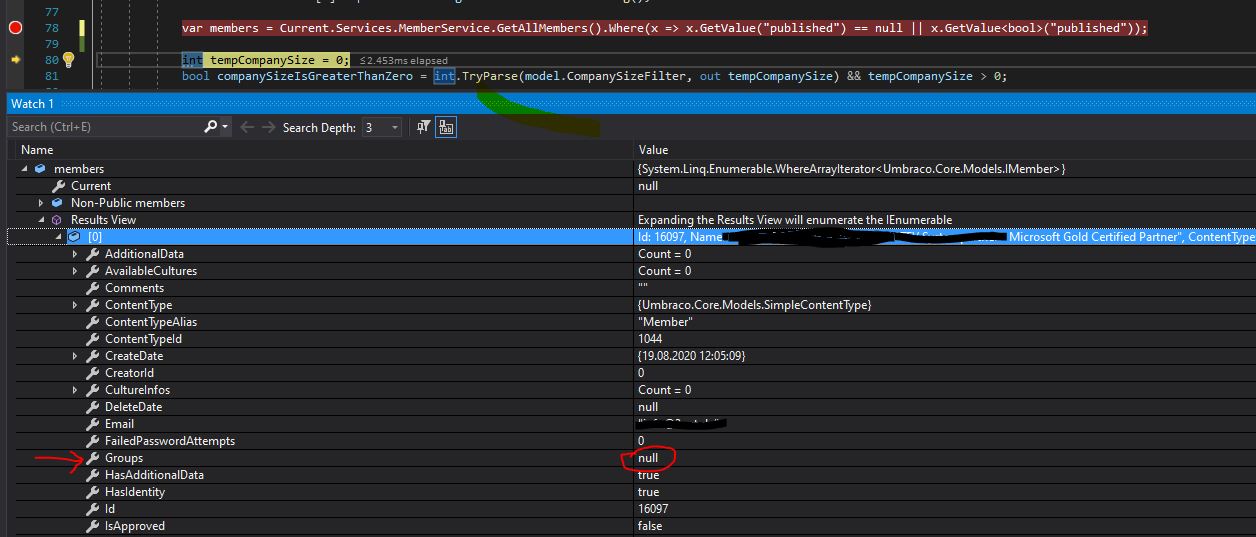Click 'TryParse' in code line 81
The image size is (1256, 537).
(489, 76)
